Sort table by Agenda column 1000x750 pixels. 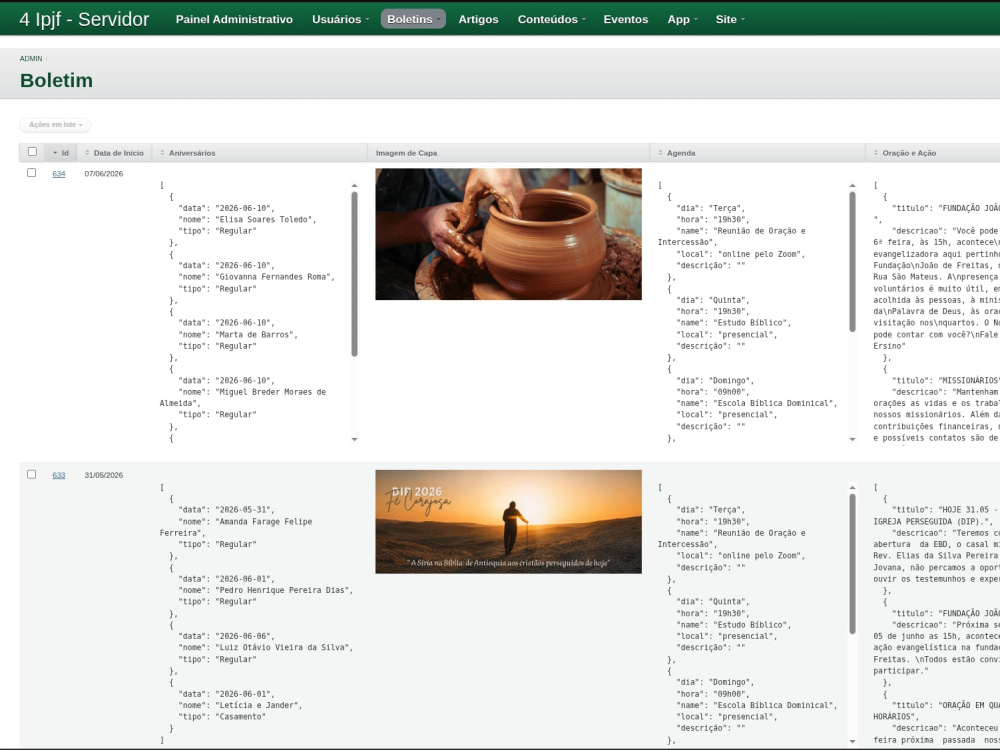pos(757,153)
